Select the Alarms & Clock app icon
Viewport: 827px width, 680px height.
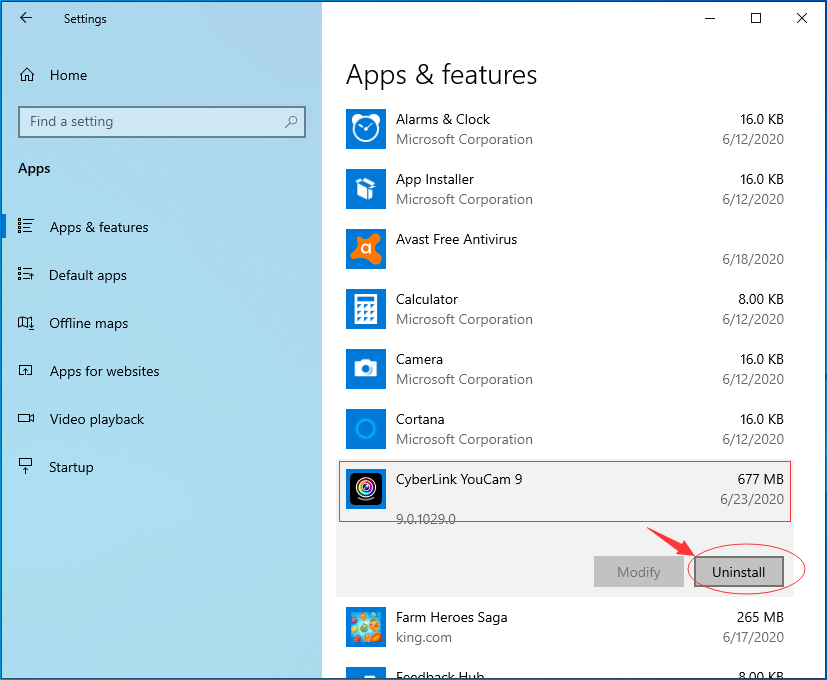point(366,129)
